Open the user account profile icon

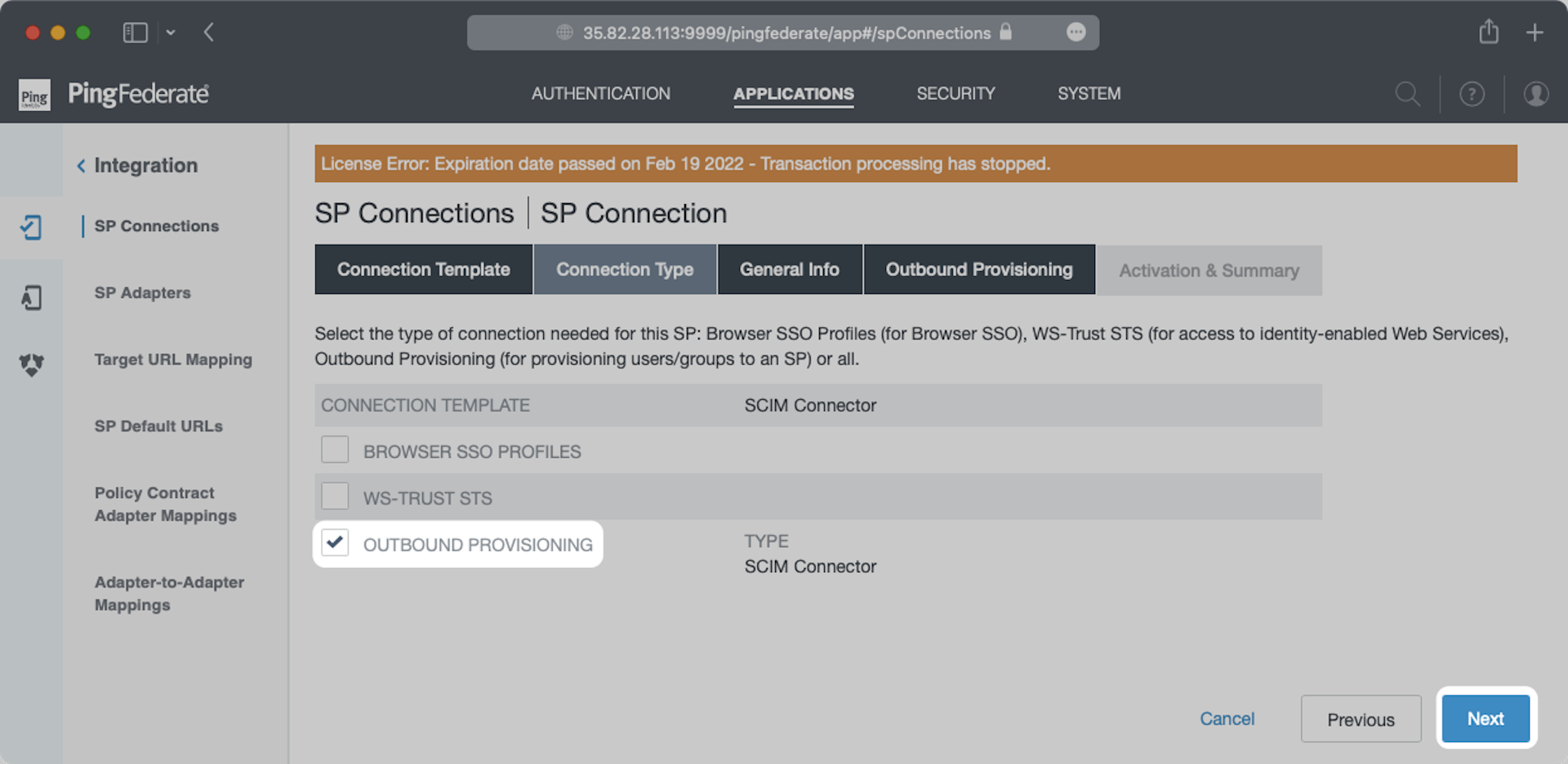[x=1535, y=94]
